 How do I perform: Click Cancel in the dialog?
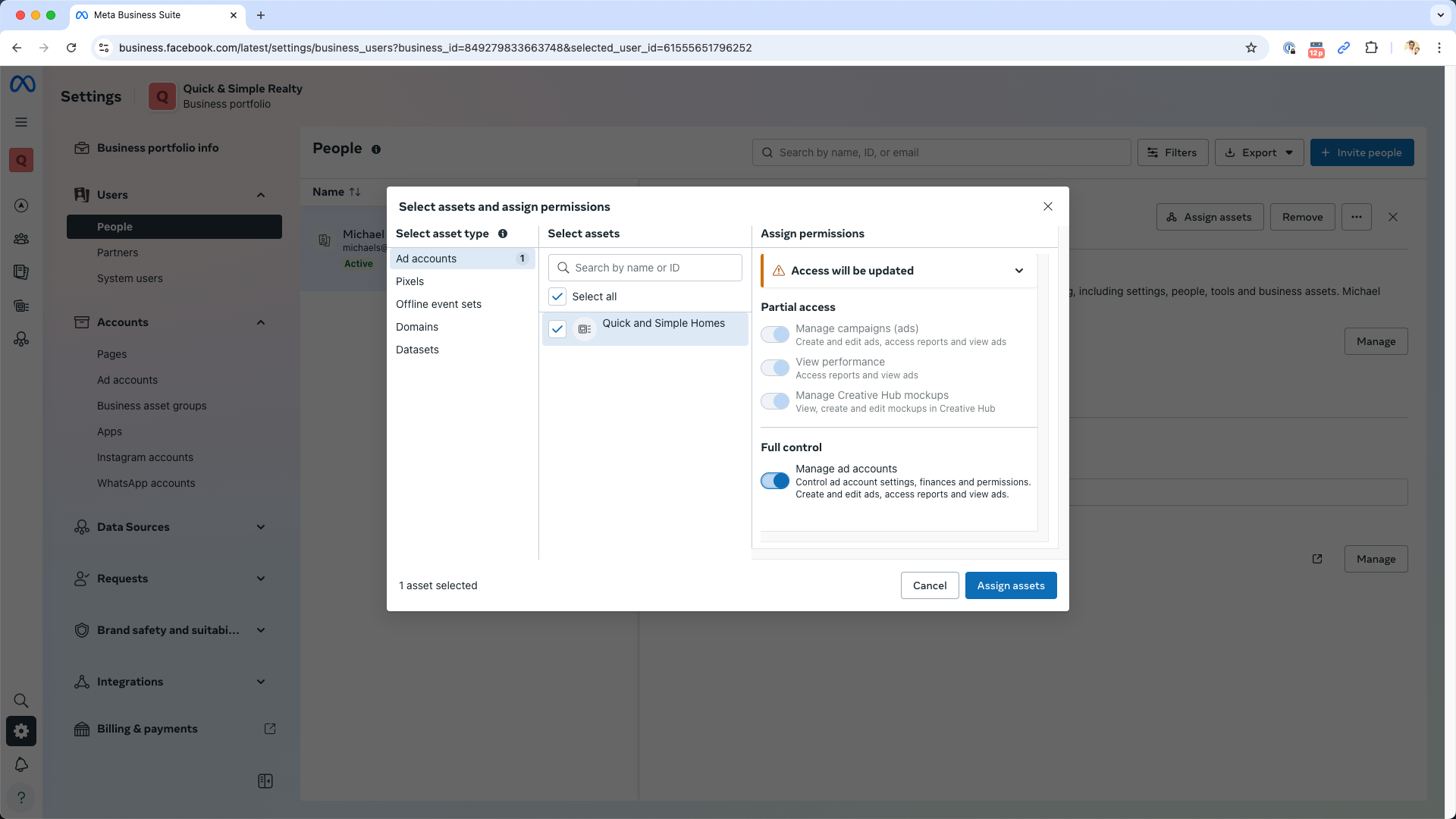930,585
